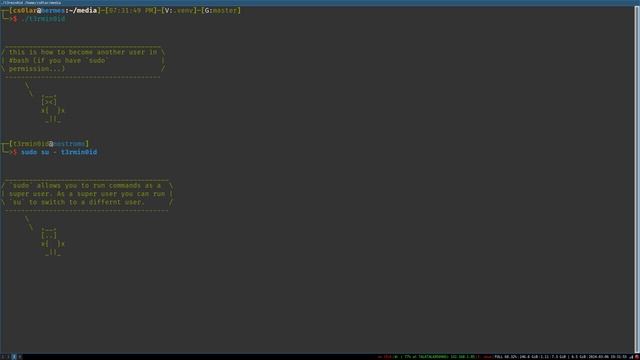640x360 pixels.
Task: Click the highlighted active workspace indicator
Action: pyautogui.click(x=13, y=357)
